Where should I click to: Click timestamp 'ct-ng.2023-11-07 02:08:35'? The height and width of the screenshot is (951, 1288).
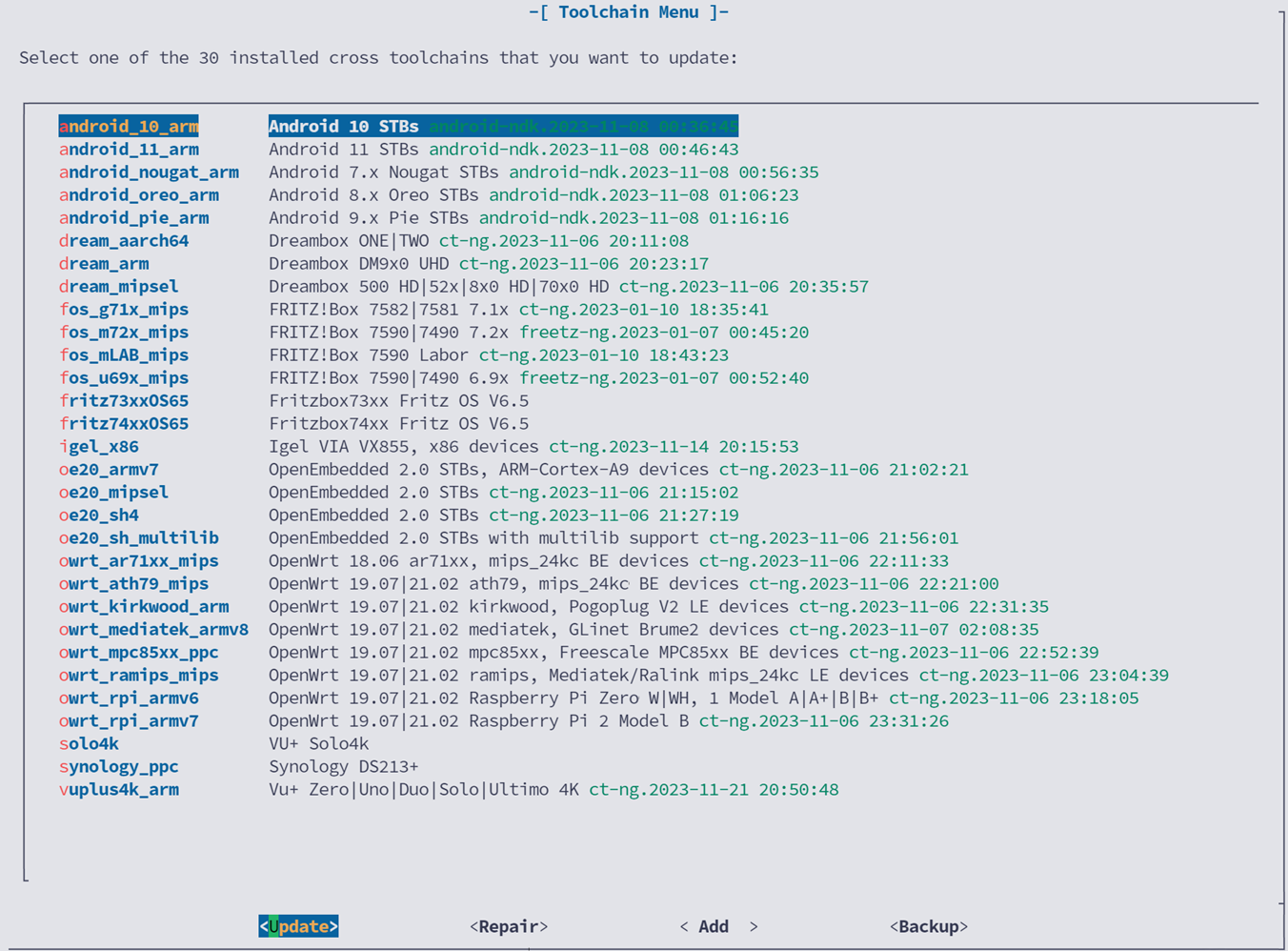coord(914,629)
